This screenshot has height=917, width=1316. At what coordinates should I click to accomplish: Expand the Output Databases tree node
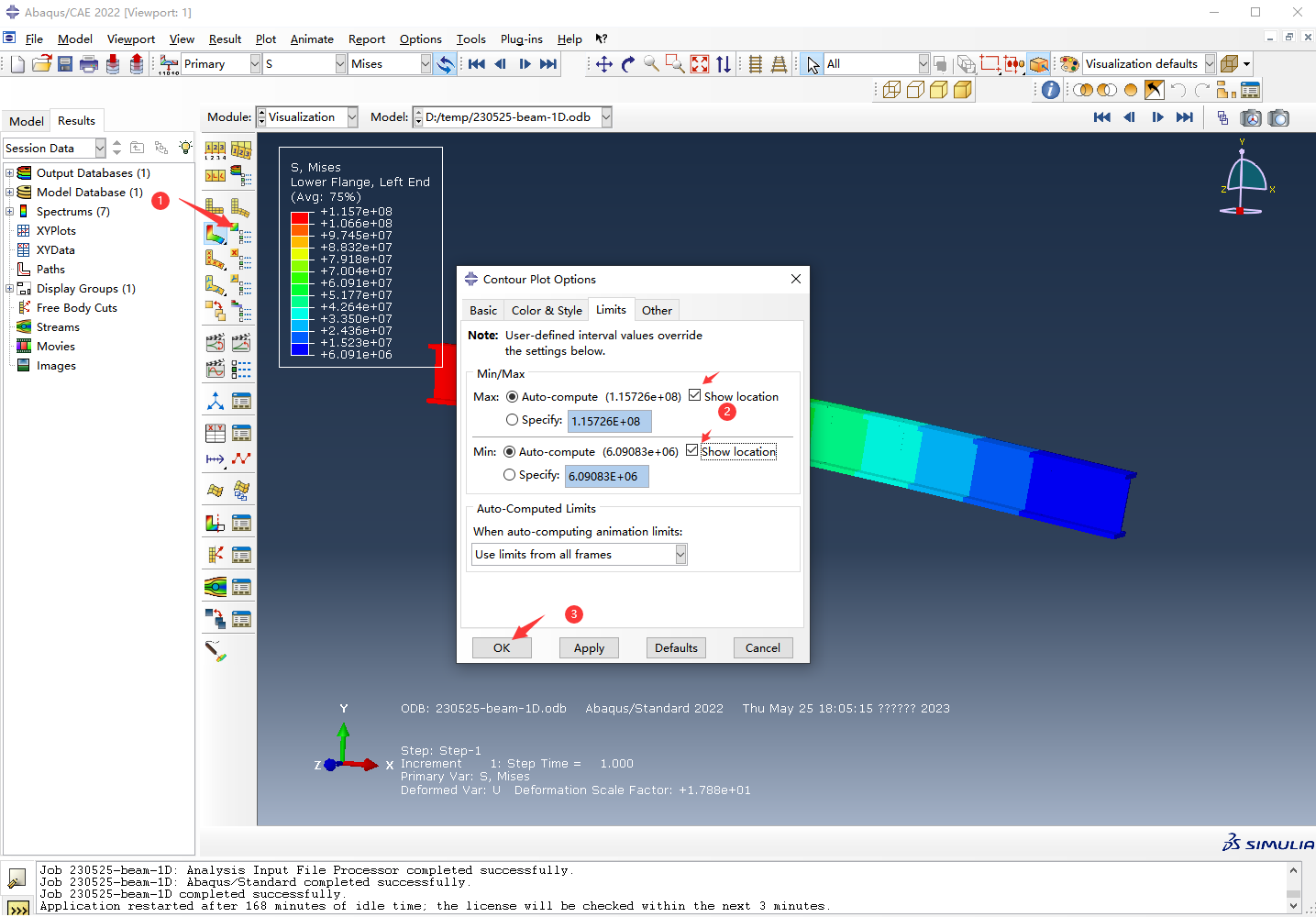(x=10, y=172)
